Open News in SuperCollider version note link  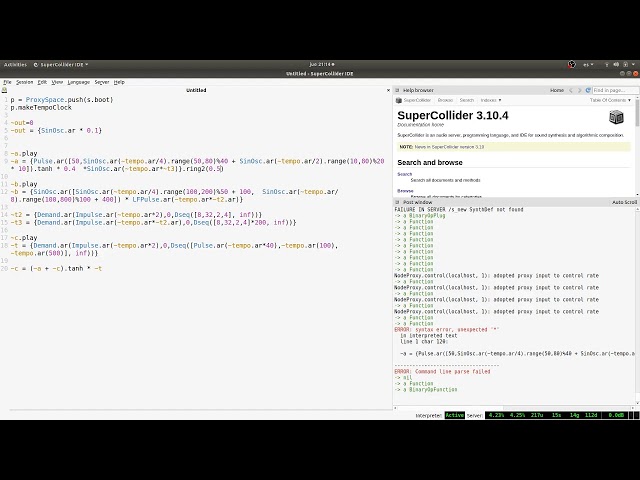449,147
